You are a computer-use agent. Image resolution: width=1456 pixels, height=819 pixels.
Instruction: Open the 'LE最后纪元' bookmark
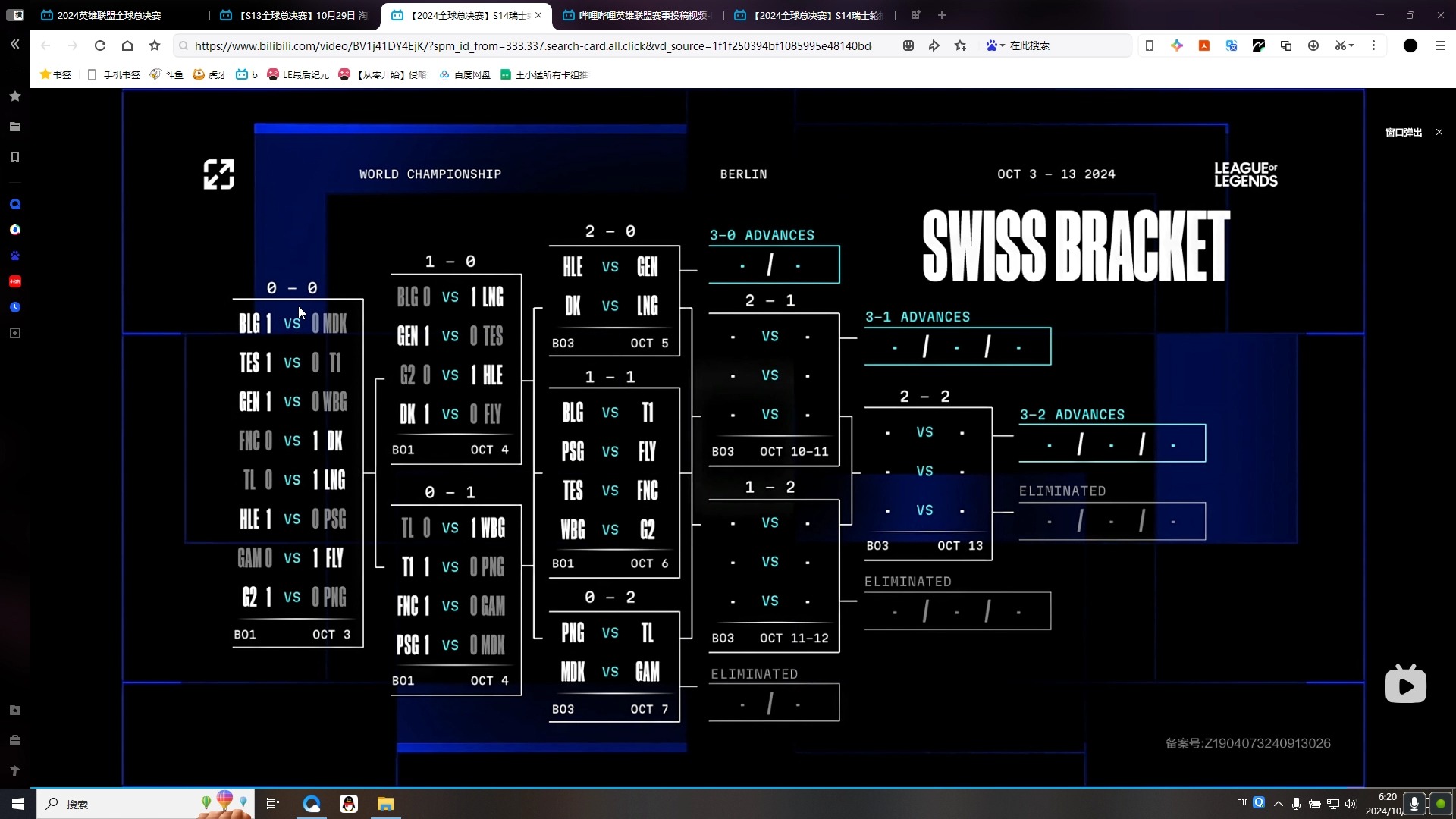click(298, 74)
